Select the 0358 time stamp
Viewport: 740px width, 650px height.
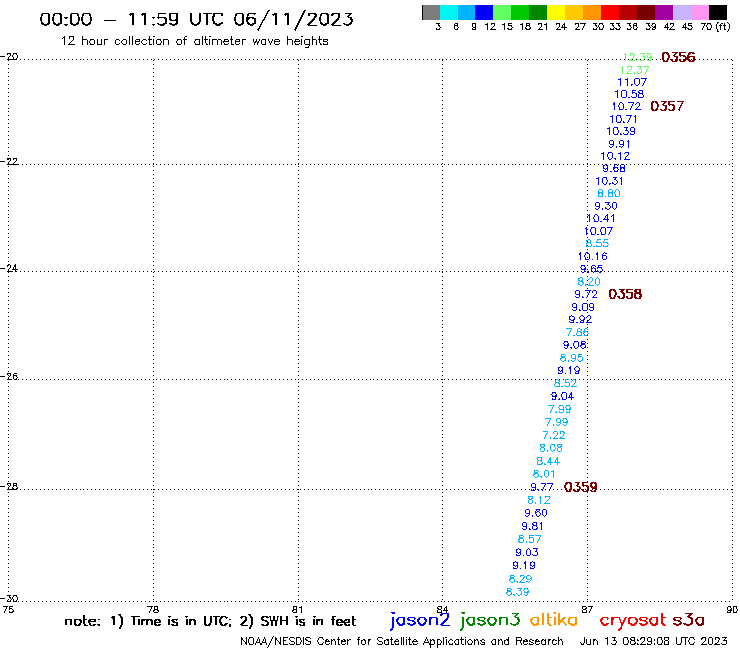(x=625, y=295)
